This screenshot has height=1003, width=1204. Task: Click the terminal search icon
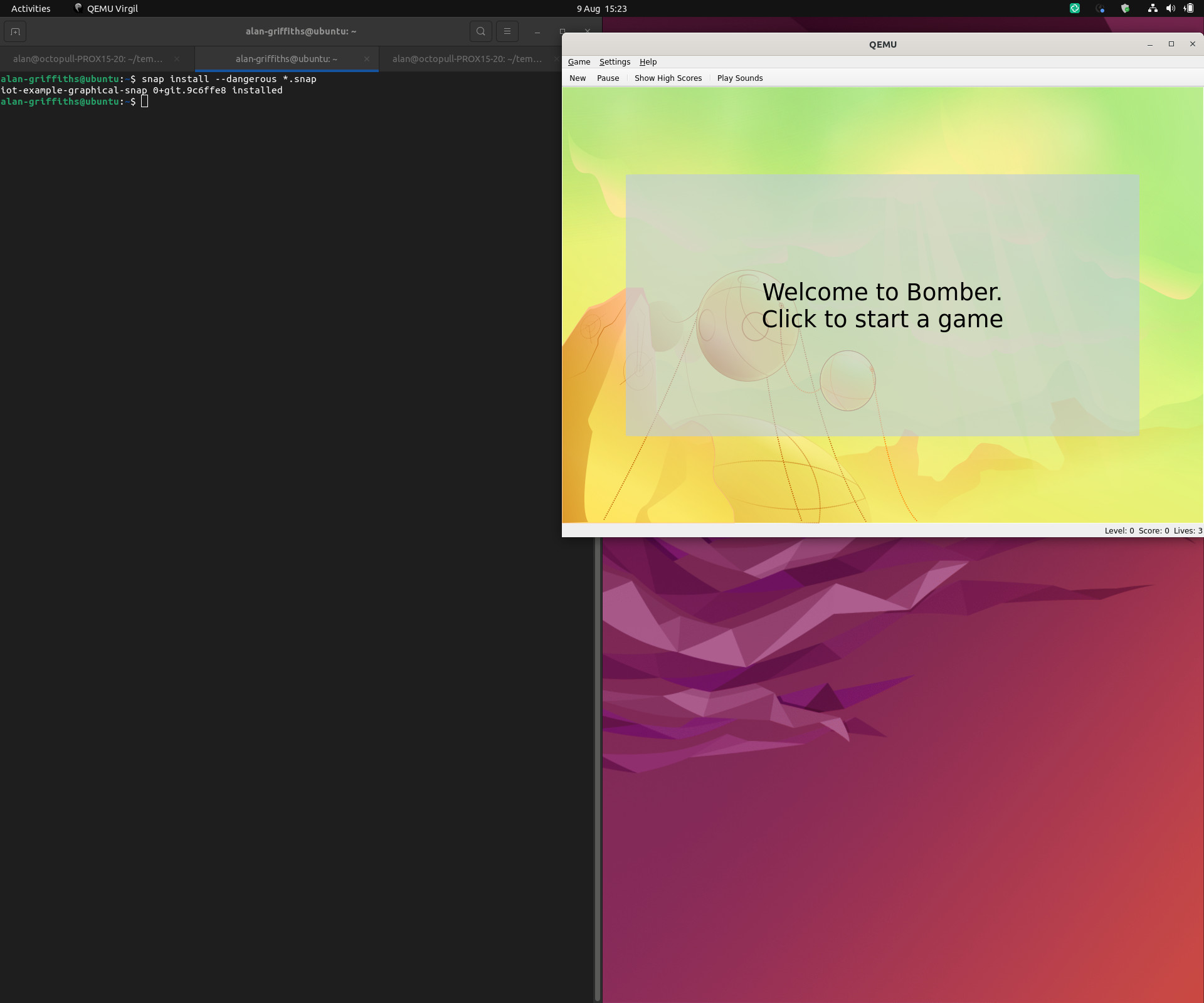[x=480, y=31]
